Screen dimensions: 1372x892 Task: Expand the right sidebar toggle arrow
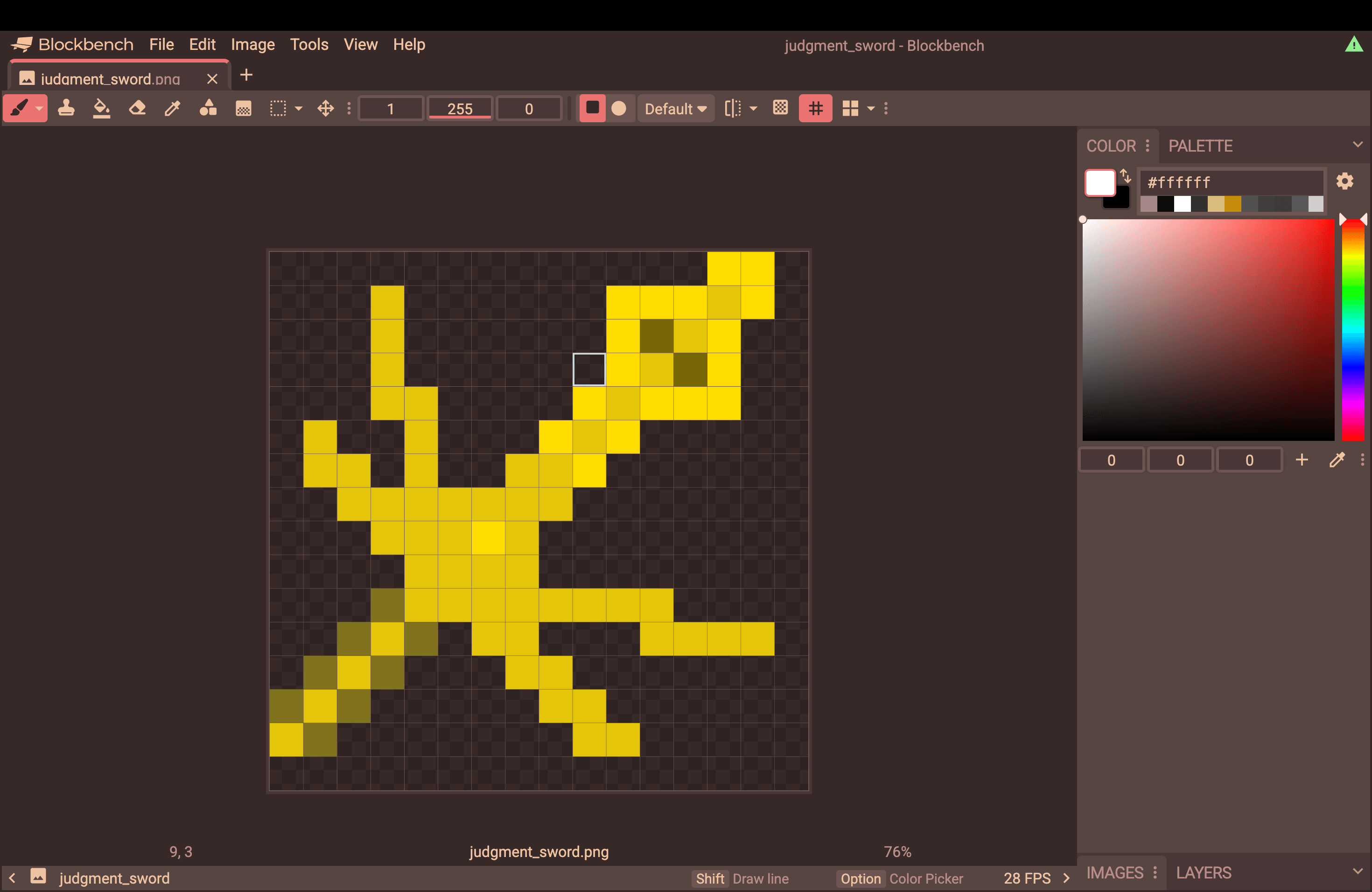pos(1066,878)
